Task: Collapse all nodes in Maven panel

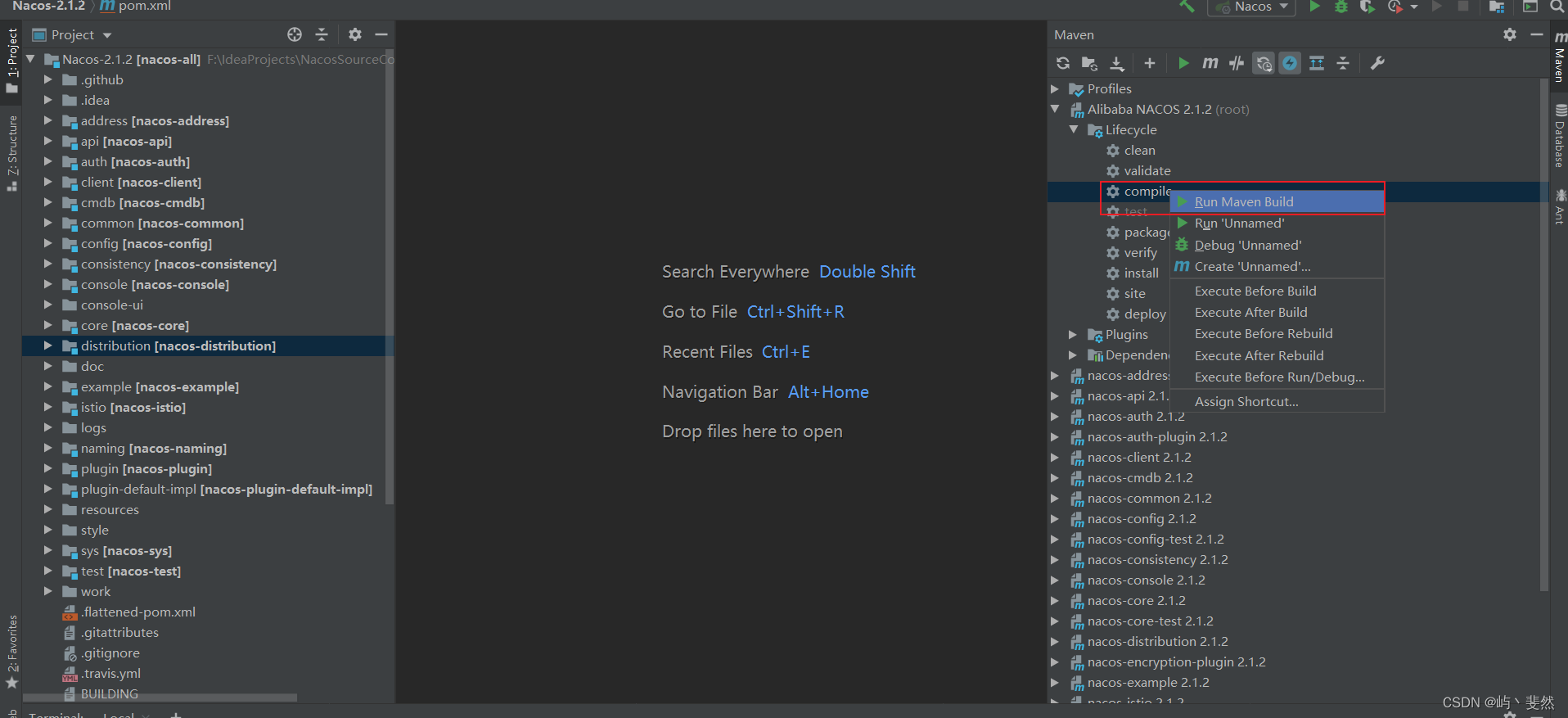Action: tap(1343, 63)
